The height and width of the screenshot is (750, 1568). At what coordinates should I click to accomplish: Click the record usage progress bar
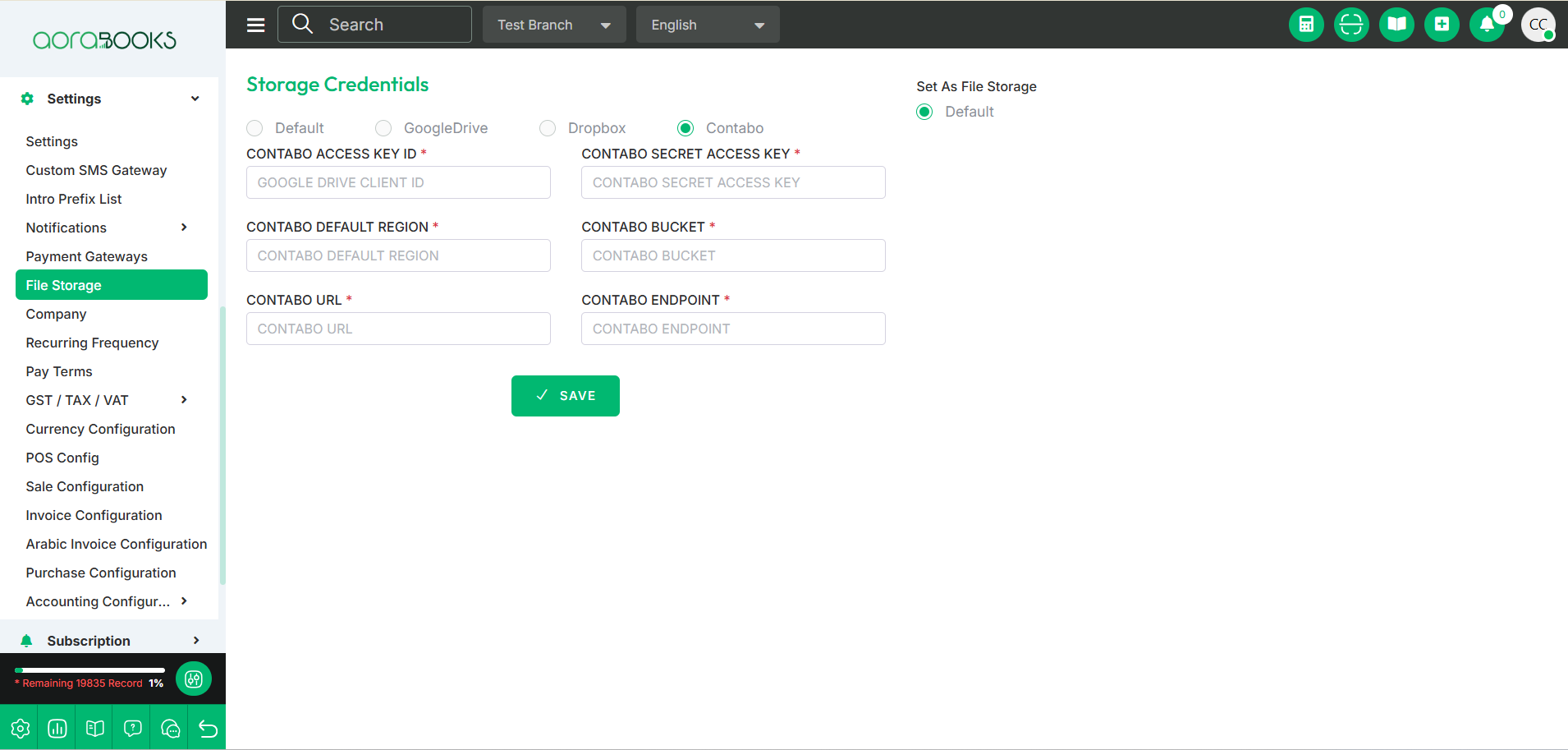coord(89,670)
